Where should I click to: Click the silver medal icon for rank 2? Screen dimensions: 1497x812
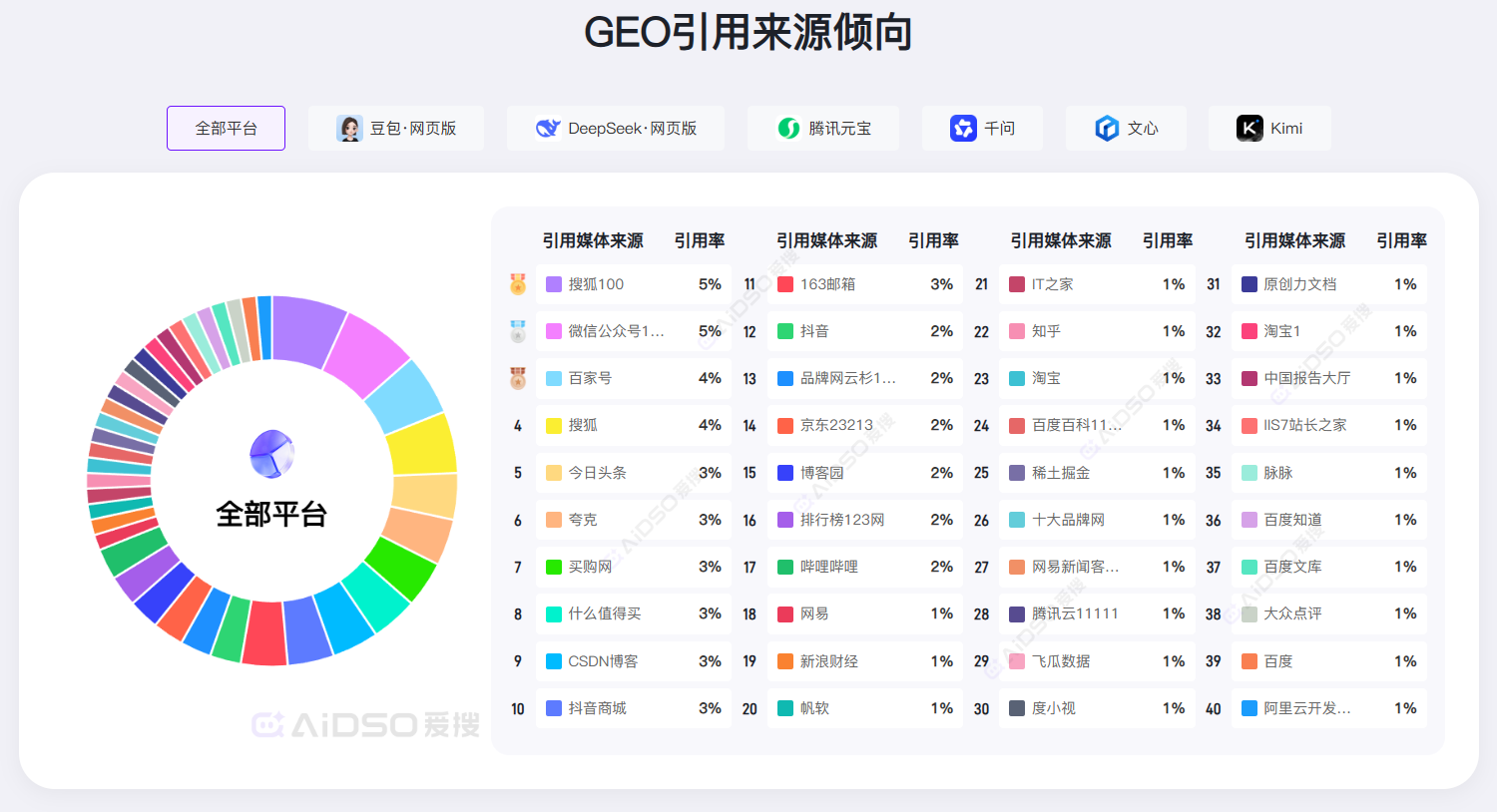coord(518,331)
